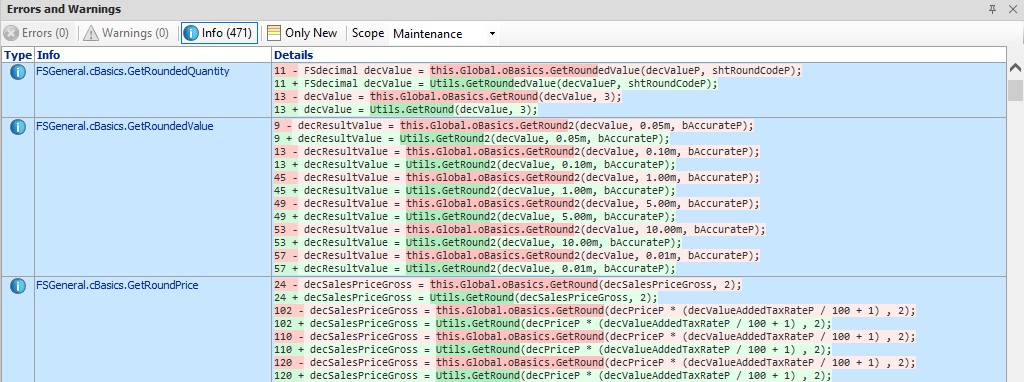
Task: Select FSGeneral.cBasics.GetRoundPrice entry
Action: (118, 285)
